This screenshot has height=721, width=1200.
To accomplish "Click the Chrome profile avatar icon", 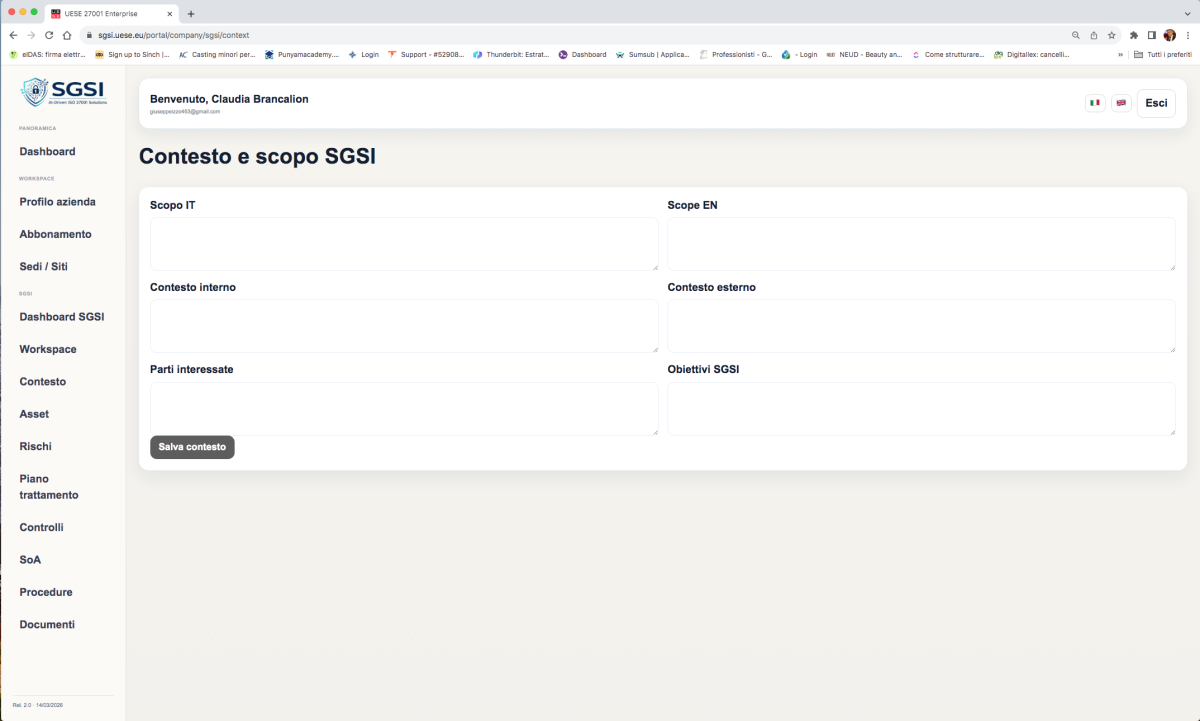I will click(1170, 33).
